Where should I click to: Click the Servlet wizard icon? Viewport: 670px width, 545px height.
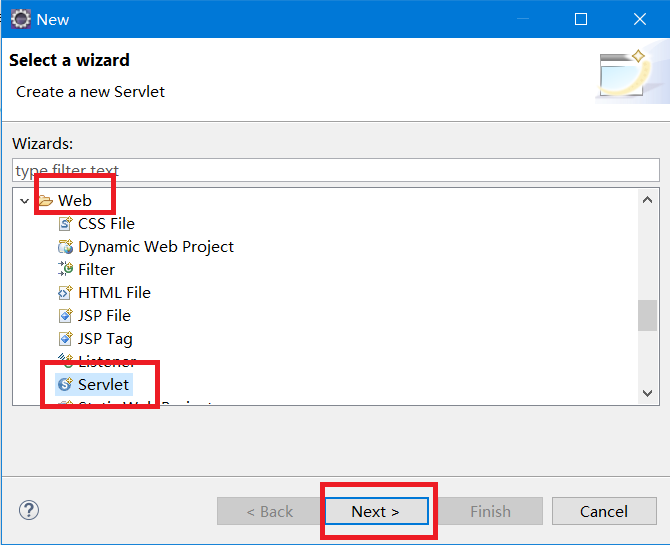pyautogui.click(x=66, y=385)
